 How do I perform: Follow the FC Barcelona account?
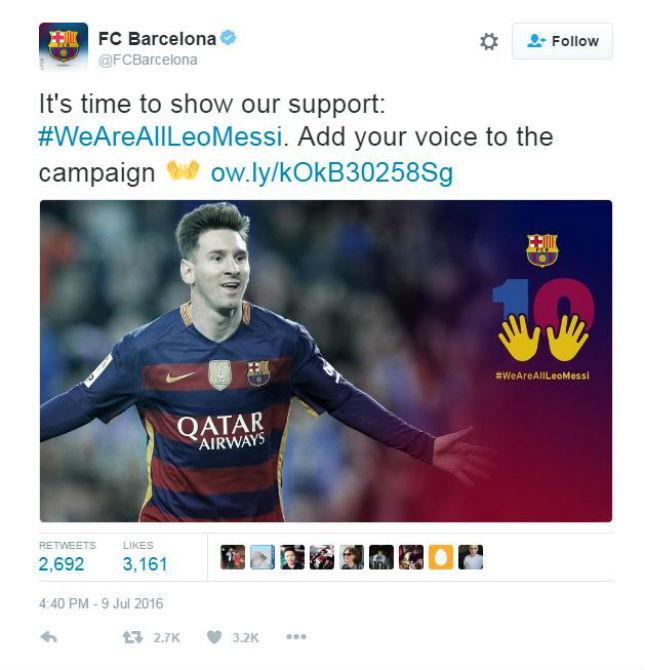click(x=562, y=41)
